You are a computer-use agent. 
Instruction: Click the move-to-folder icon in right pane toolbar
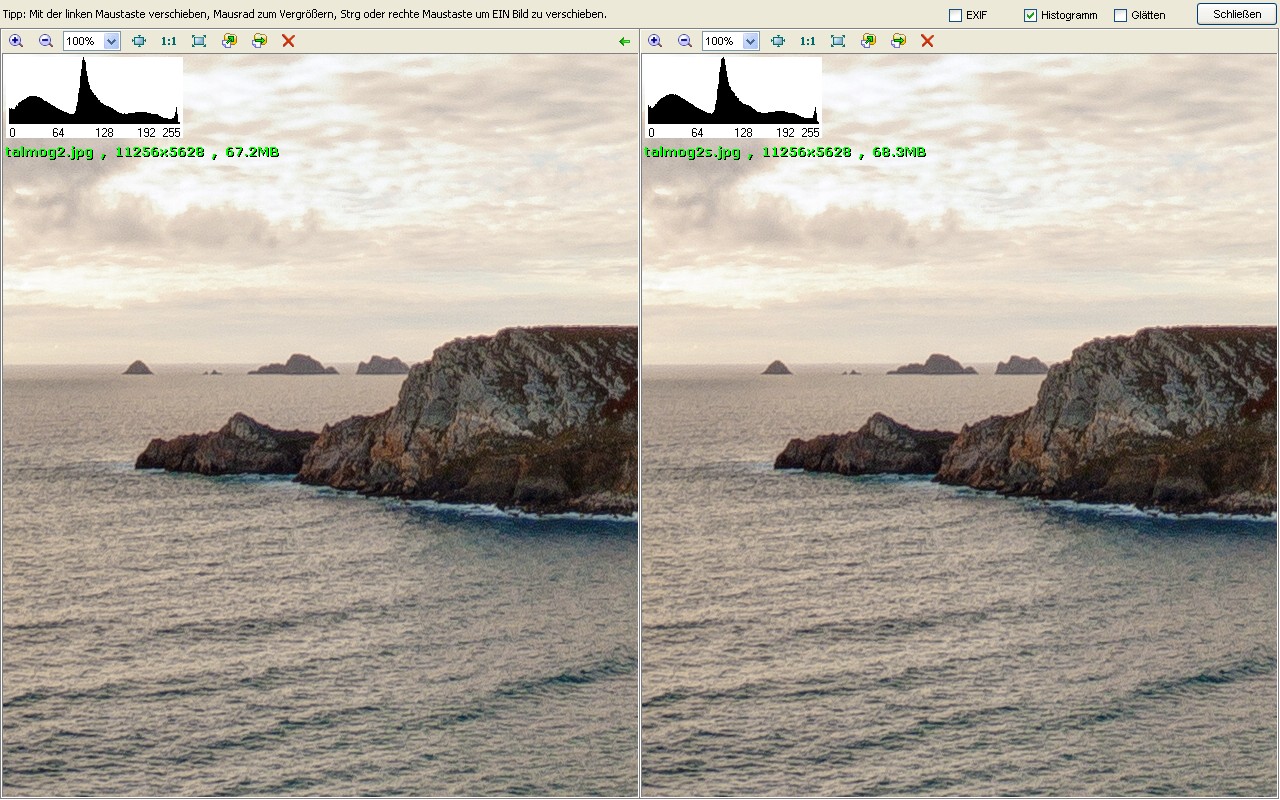tap(898, 41)
